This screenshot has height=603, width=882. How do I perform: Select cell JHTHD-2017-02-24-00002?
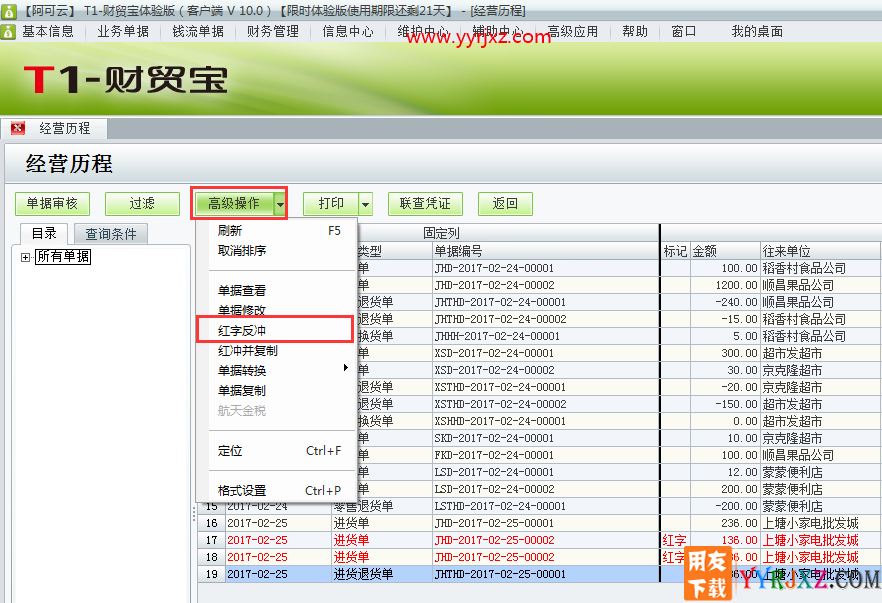point(546,319)
